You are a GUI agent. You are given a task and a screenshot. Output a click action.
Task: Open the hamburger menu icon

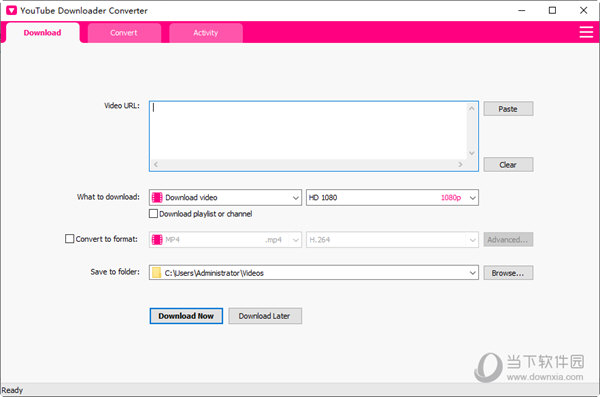pyautogui.click(x=586, y=32)
